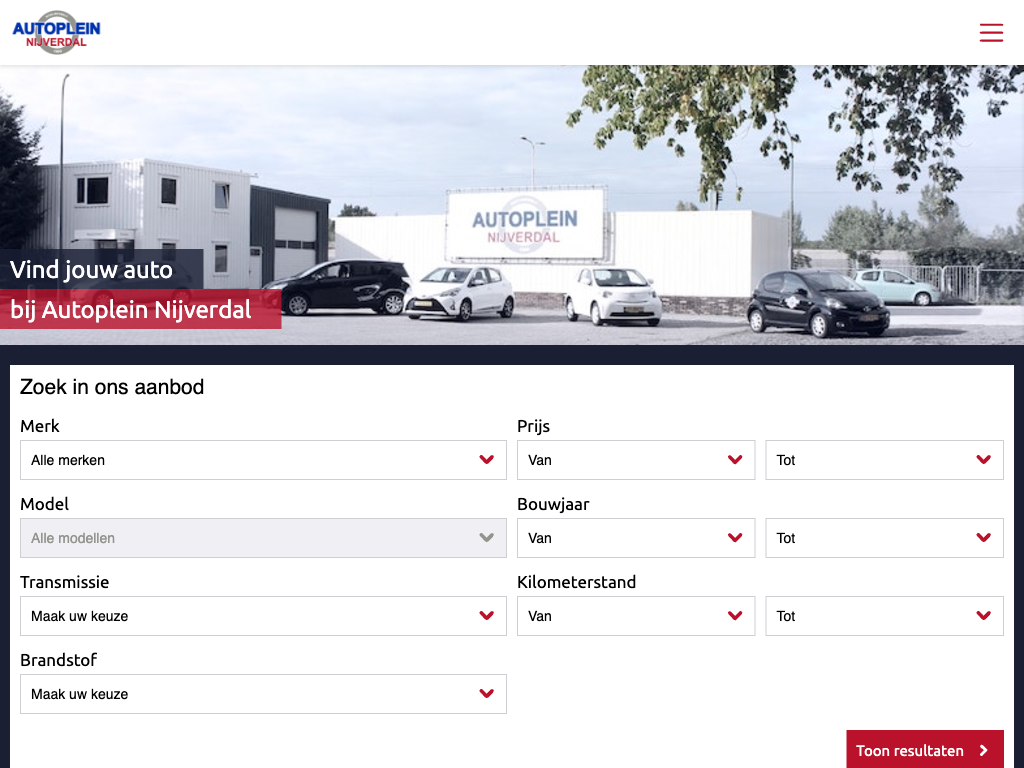Expand the Kilometerstand 'Van' dropdown
This screenshot has height=768, width=1024.
[x=635, y=616]
